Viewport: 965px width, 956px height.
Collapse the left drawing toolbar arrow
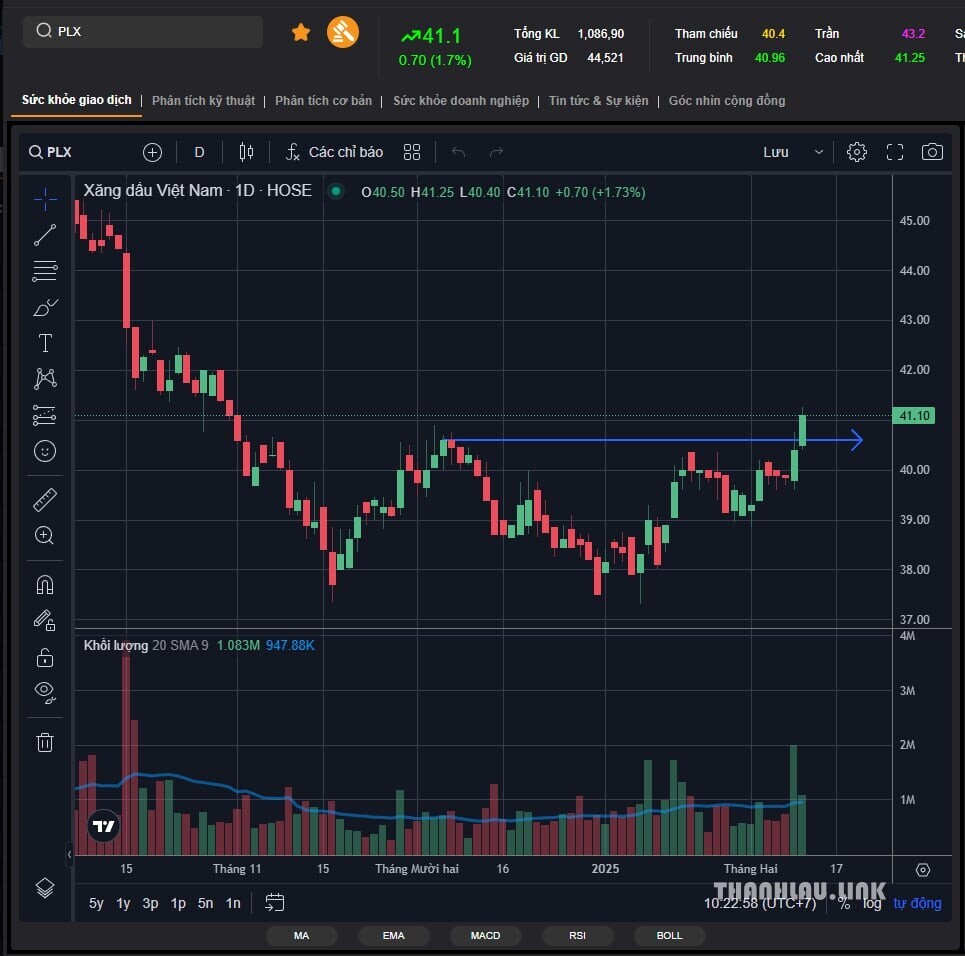click(x=70, y=854)
